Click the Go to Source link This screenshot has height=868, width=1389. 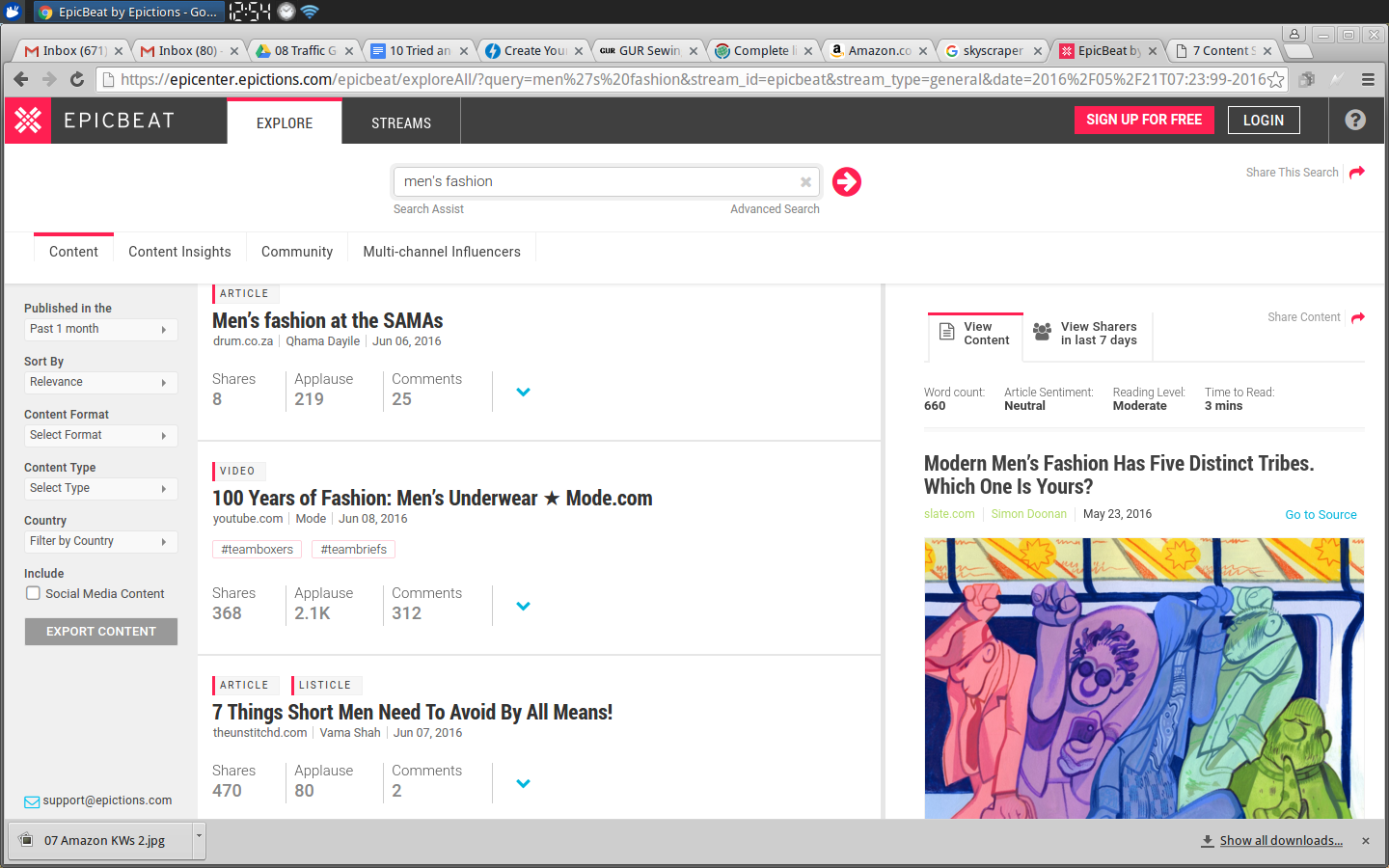[1321, 515]
